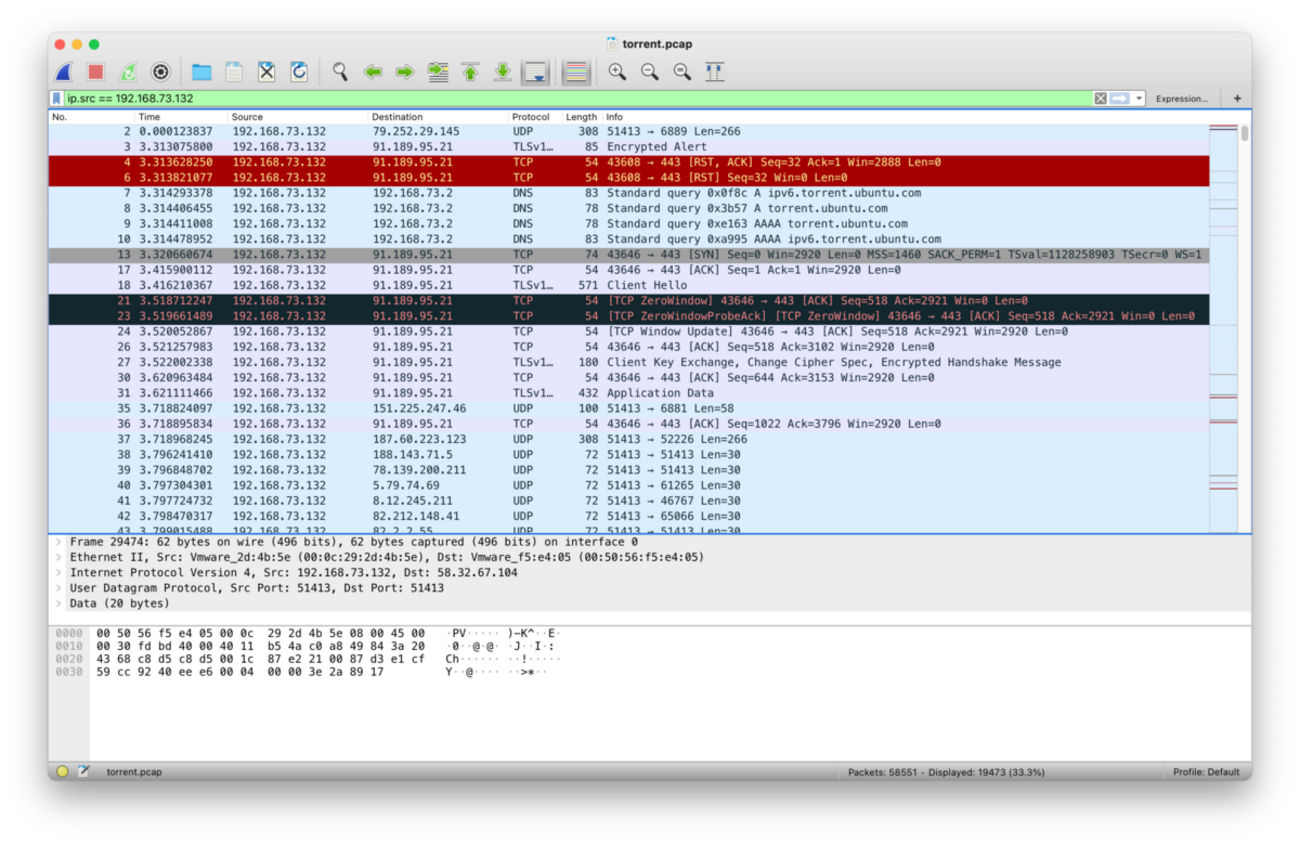Sort by the Protocol column header
Screen dimensions: 1300x844
pyautogui.click(x=535, y=117)
